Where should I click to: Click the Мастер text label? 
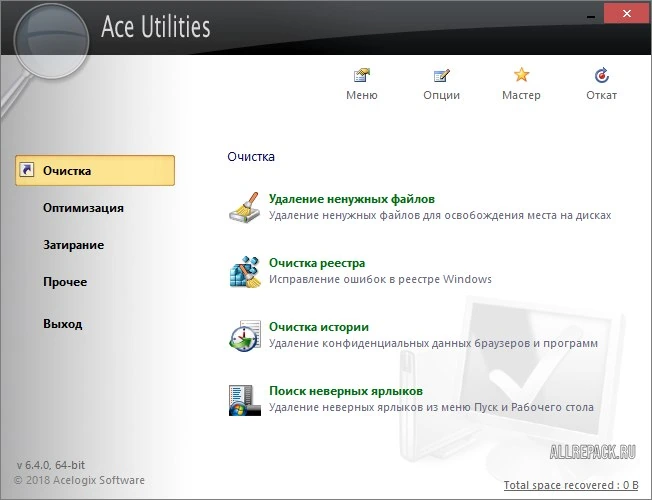click(x=521, y=95)
